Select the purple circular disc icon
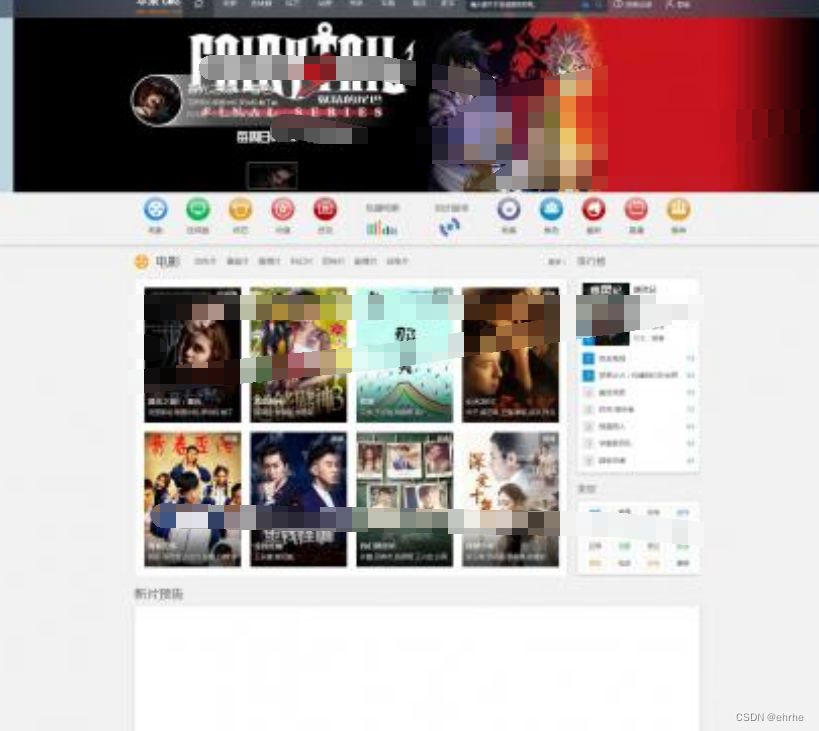 509,209
